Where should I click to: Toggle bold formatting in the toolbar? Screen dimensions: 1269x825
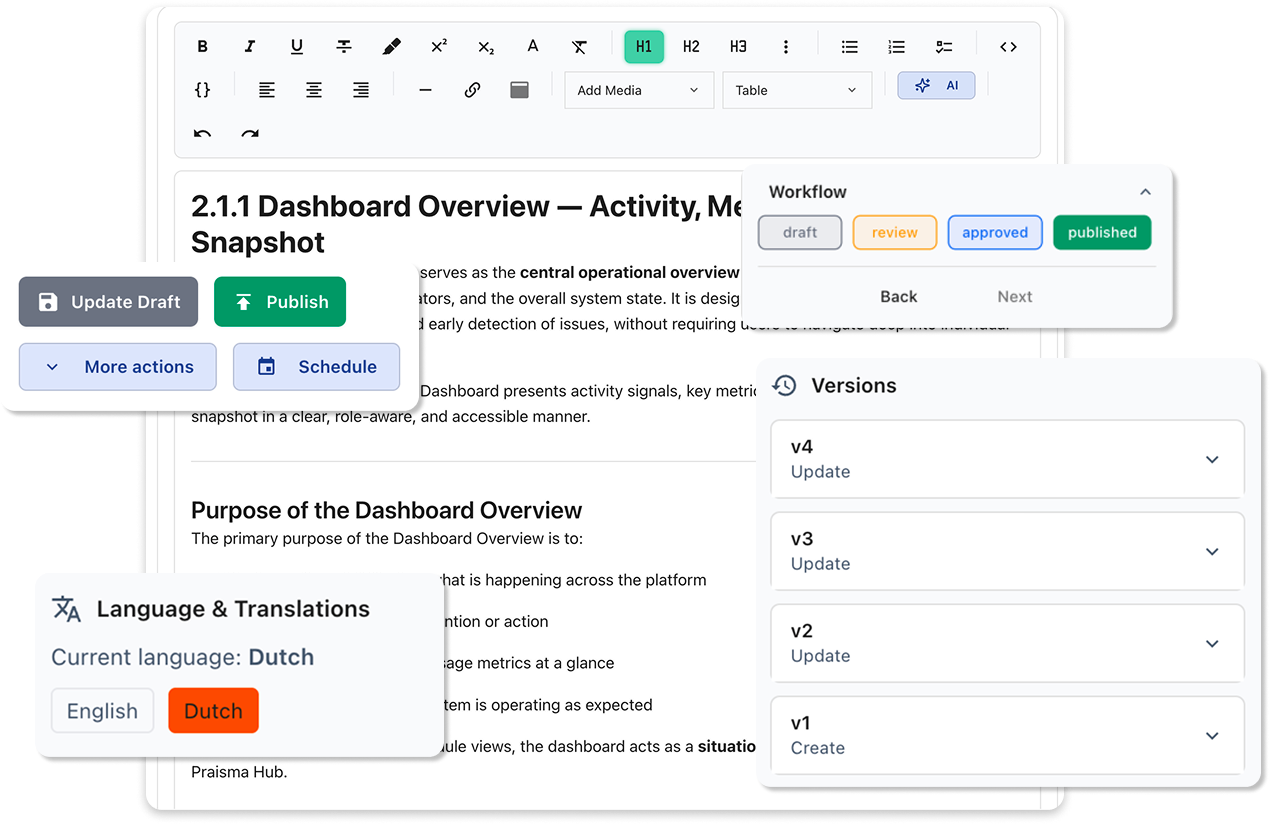(x=203, y=47)
